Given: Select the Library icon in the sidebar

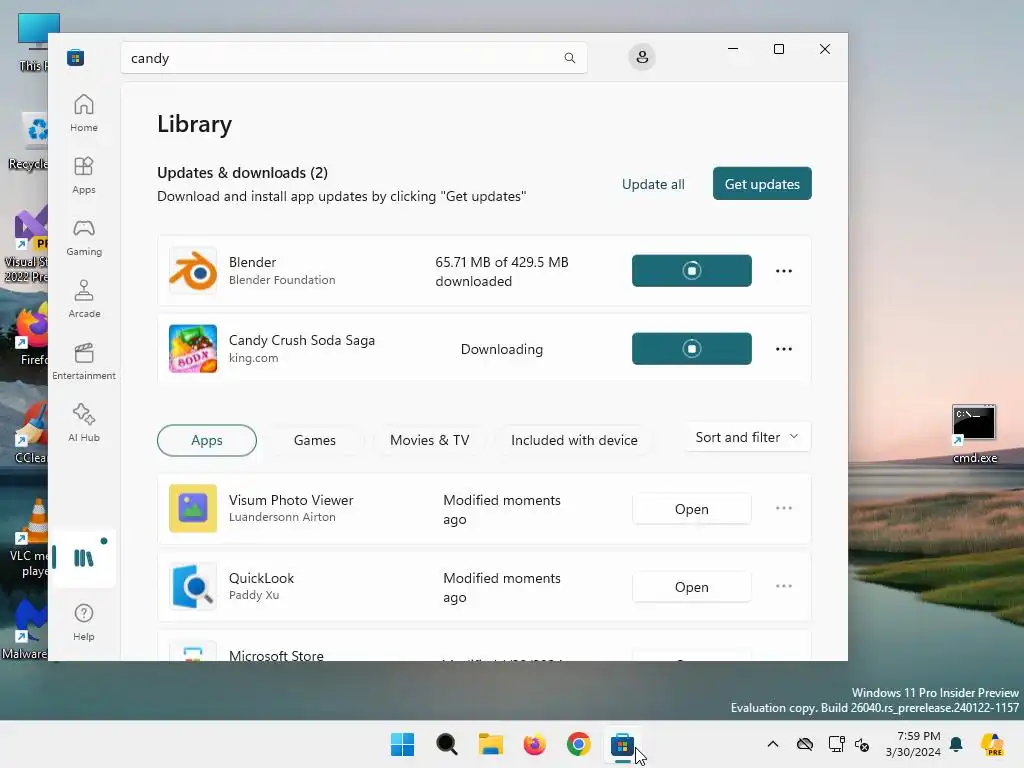Looking at the screenshot, I should [84, 558].
